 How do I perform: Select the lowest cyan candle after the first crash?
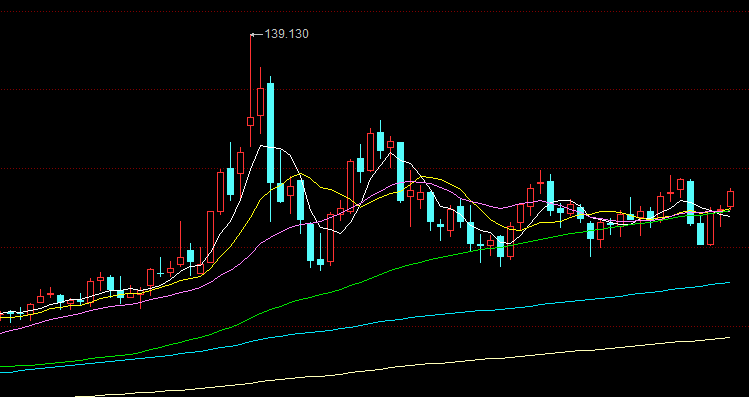pyautogui.click(x=321, y=262)
